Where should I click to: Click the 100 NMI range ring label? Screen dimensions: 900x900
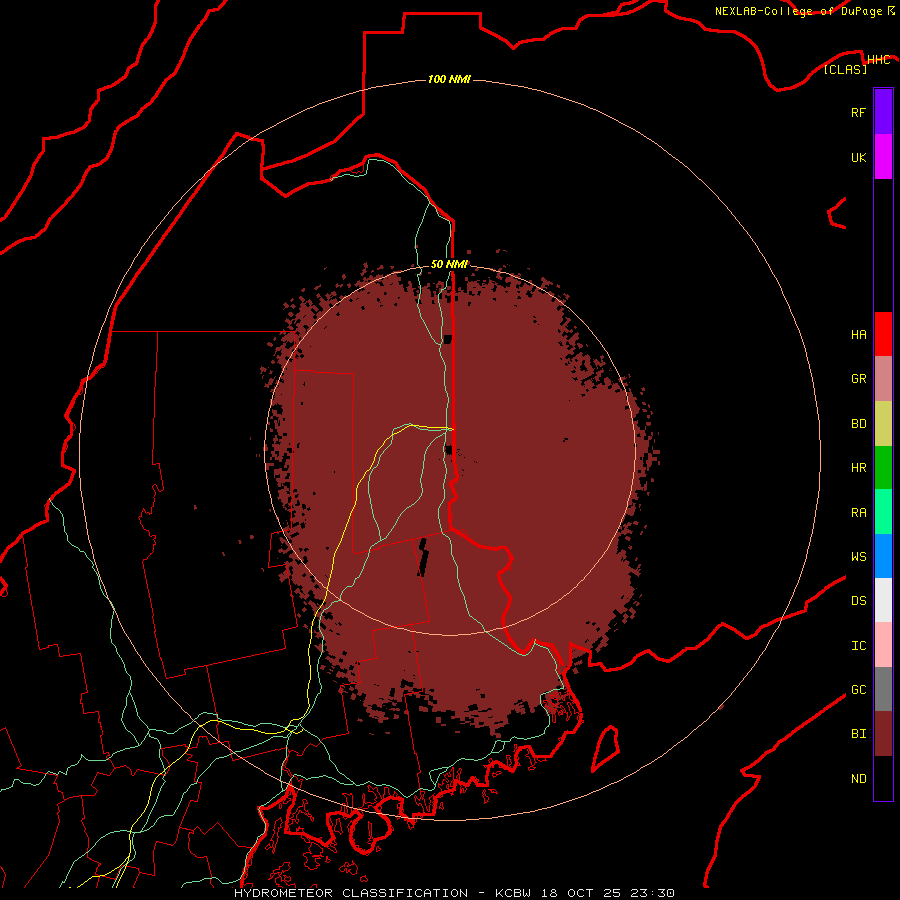pyautogui.click(x=449, y=79)
